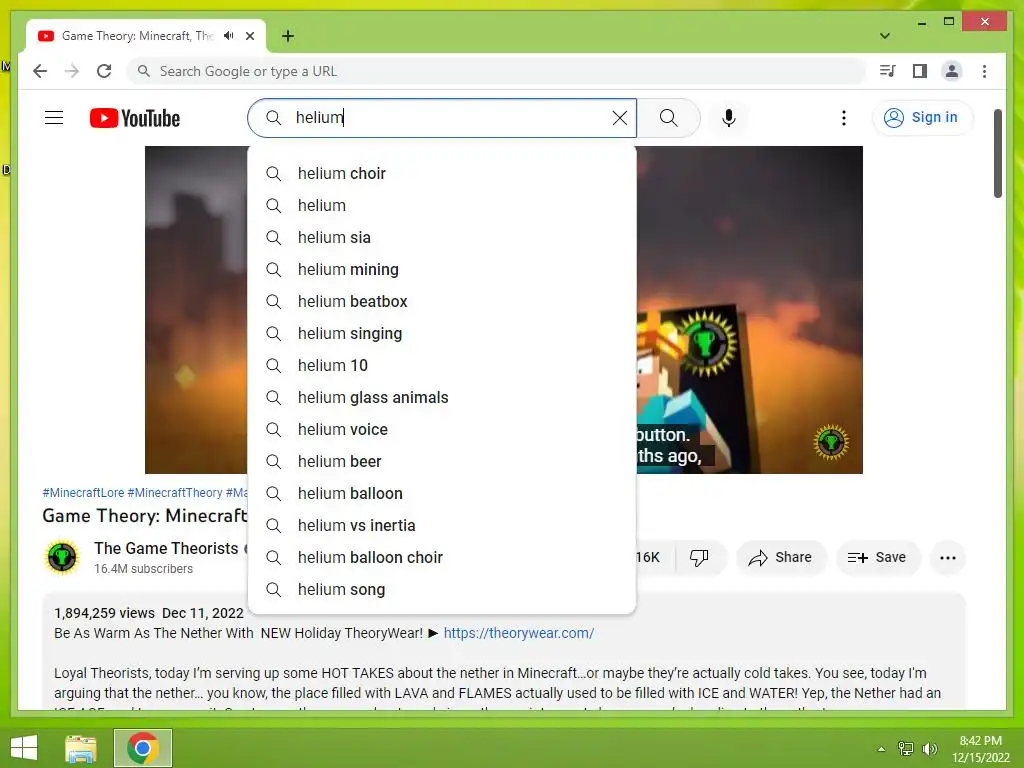This screenshot has width=1024, height=768.
Task: Pick suggestion 'helium beer'
Action: (x=441, y=461)
